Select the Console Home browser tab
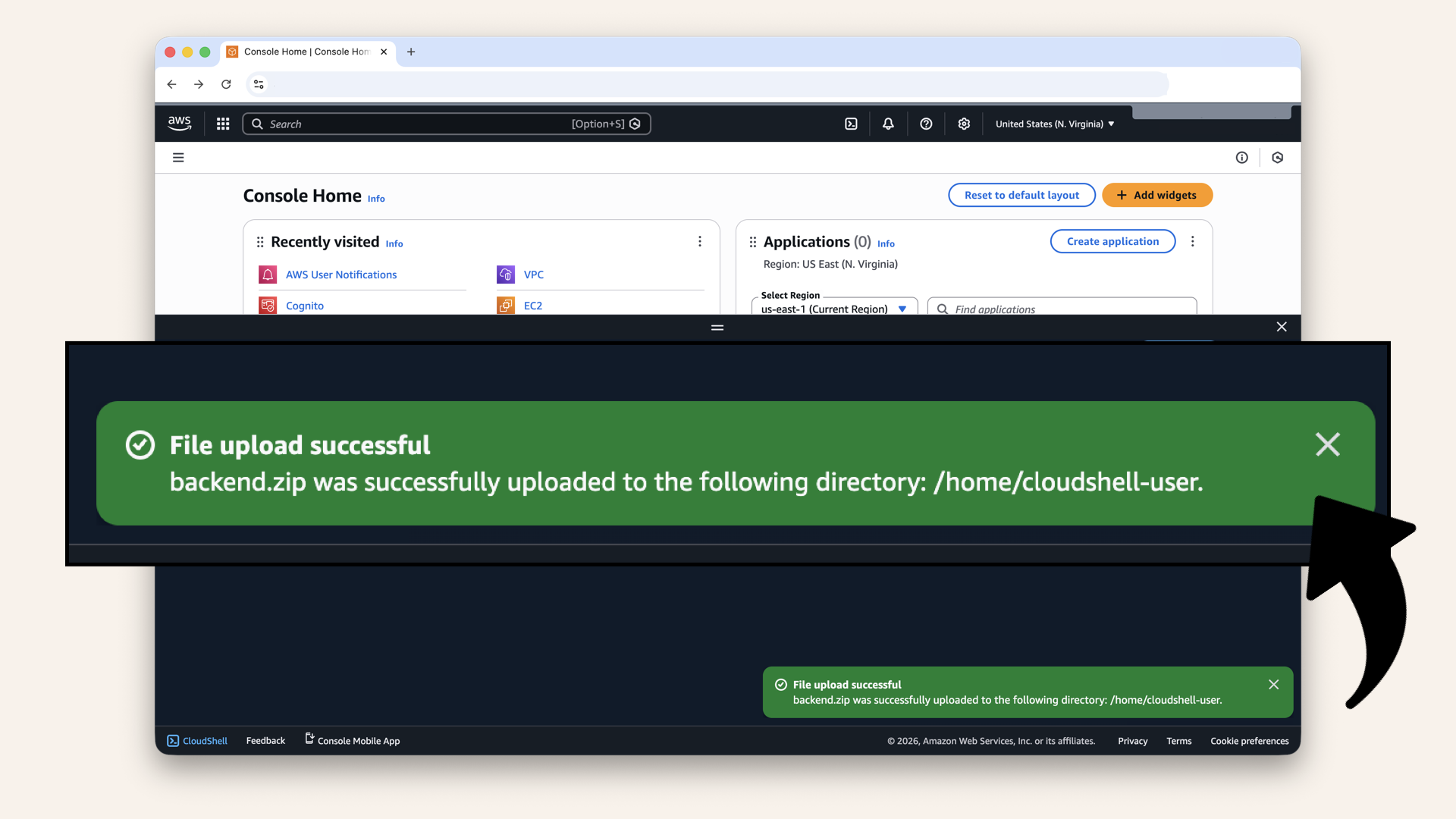Viewport: 1456px width, 819px height. tap(306, 52)
